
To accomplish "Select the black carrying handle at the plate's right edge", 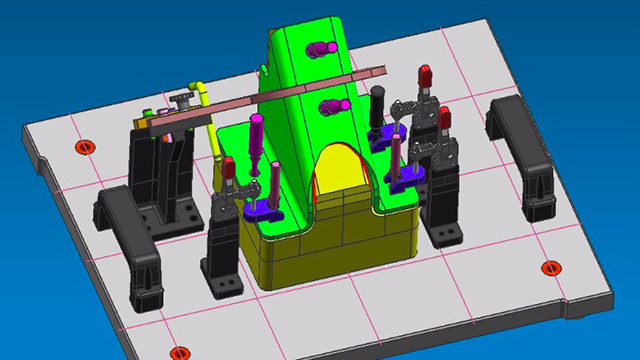I will 520,157.
